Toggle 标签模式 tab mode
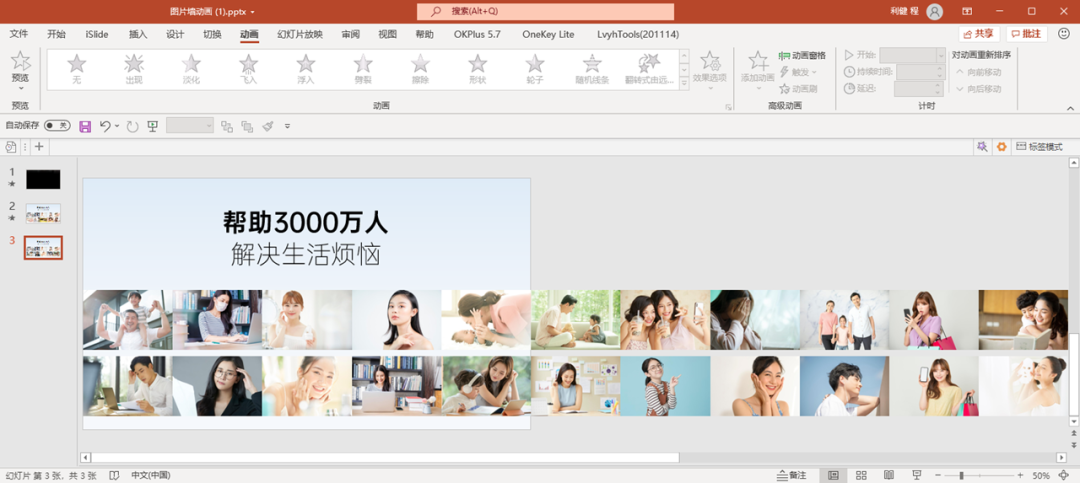The width and height of the screenshot is (1080, 483). (x=1039, y=147)
